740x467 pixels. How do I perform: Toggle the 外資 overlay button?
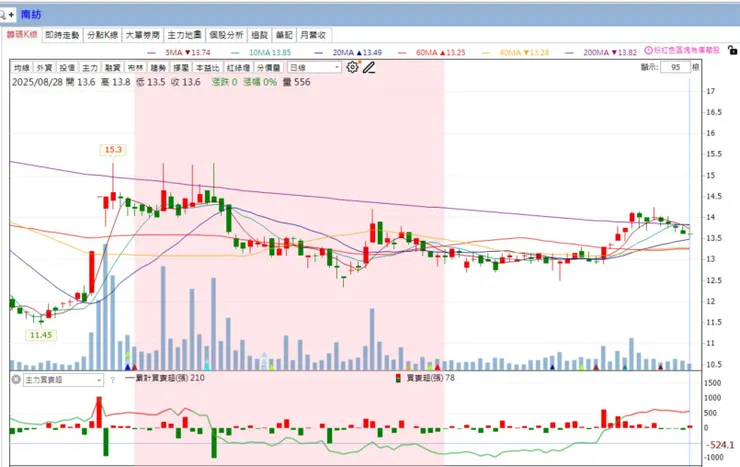pos(44,68)
